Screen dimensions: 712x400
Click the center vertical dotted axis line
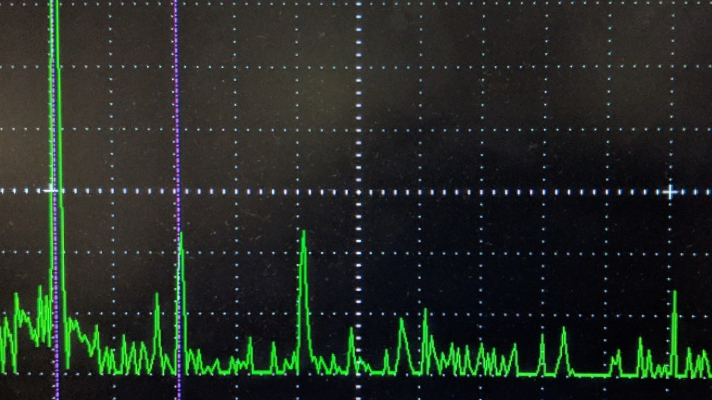click(360, 100)
